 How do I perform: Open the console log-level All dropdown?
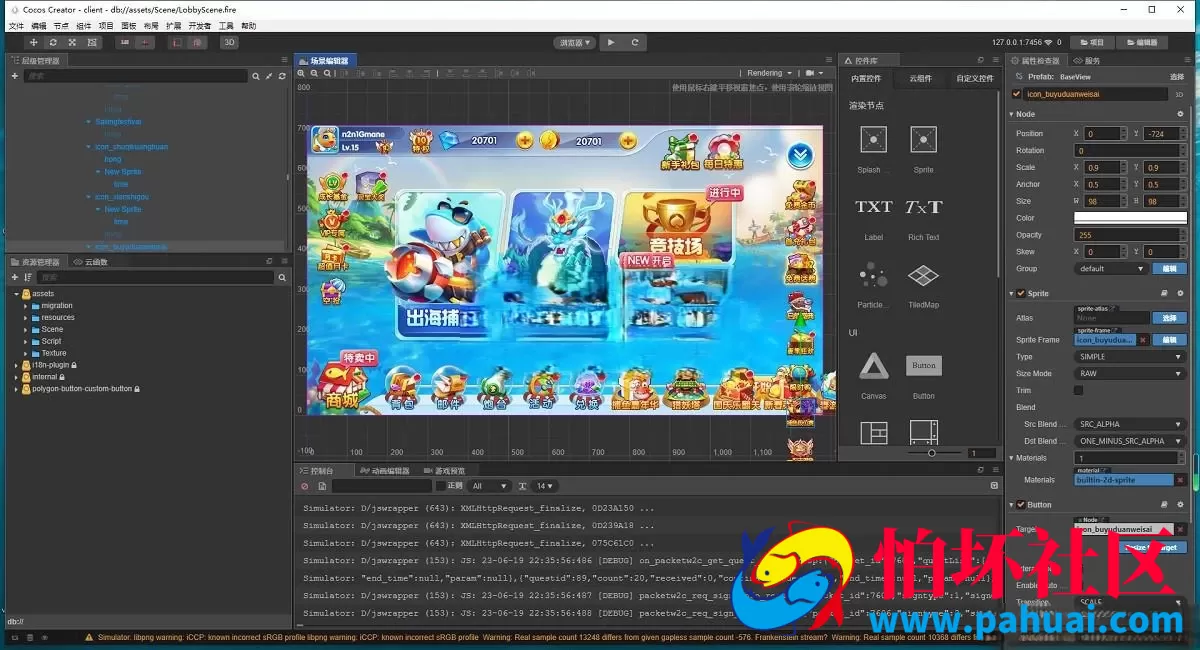tap(490, 486)
